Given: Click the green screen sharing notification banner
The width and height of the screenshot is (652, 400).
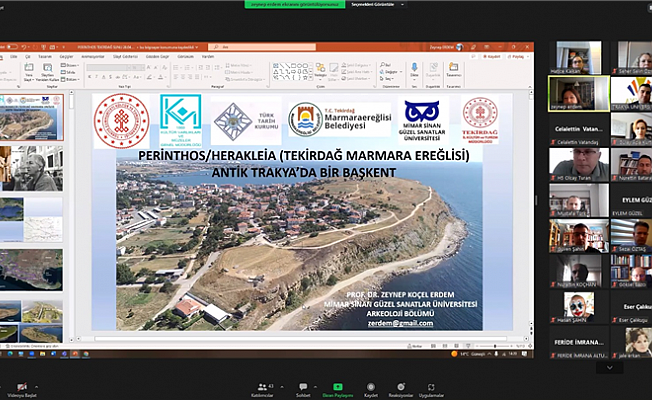Looking at the screenshot, I should (x=288, y=4).
